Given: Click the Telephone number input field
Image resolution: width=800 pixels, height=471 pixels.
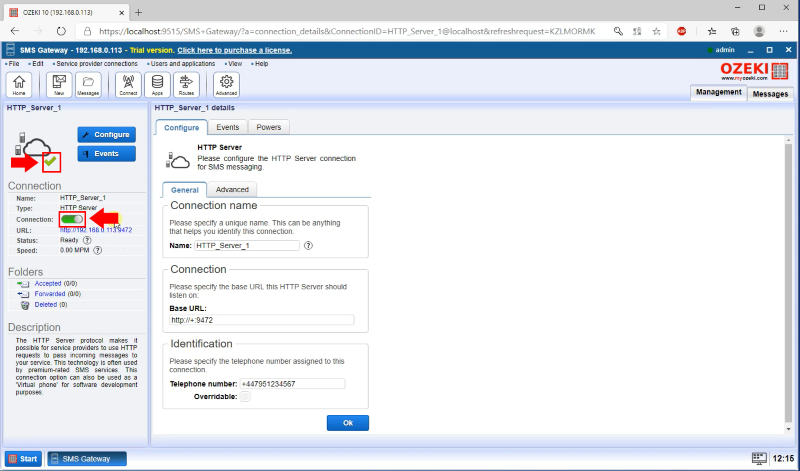Looking at the screenshot, I should [292, 384].
